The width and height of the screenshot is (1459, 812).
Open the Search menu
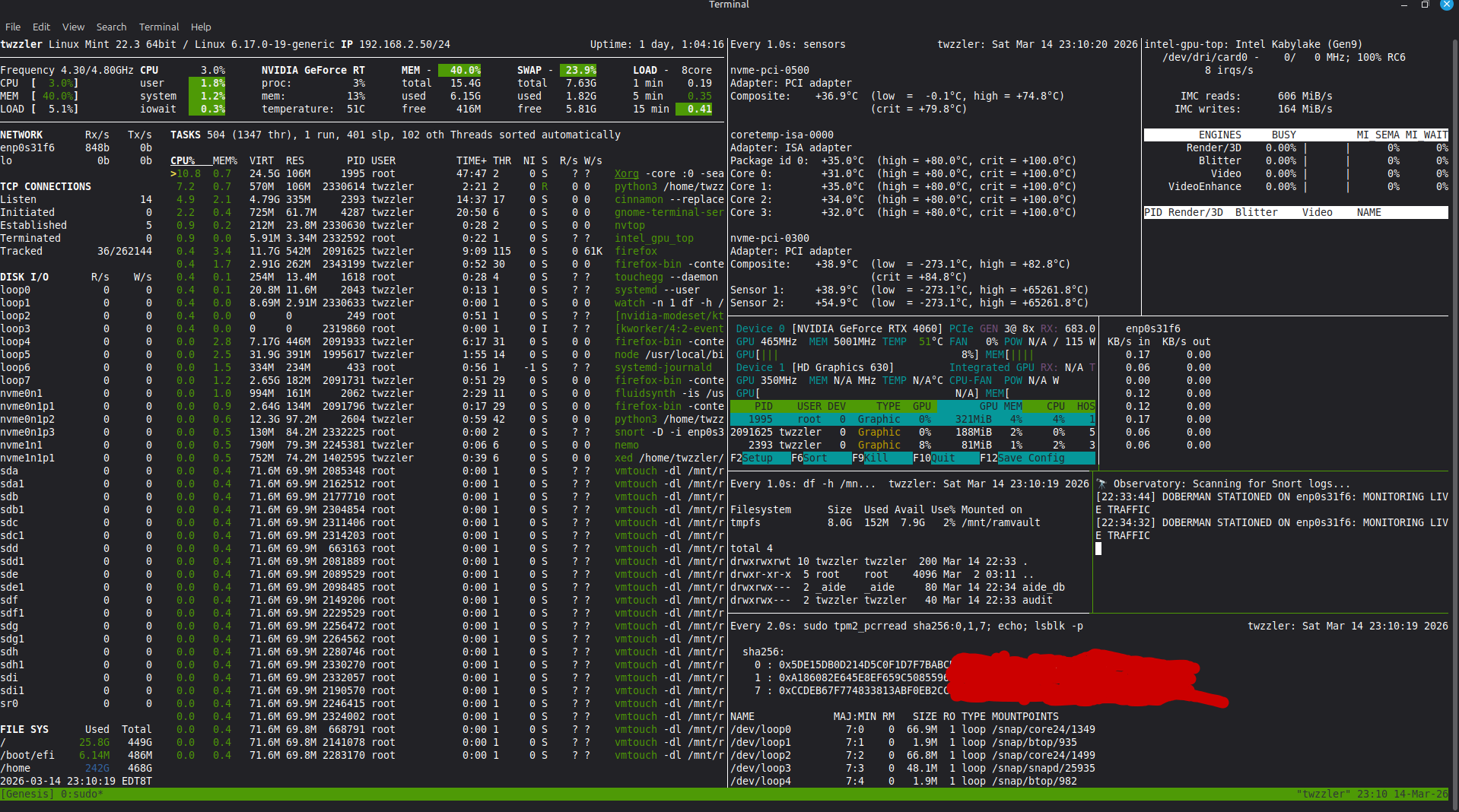(x=111, y=27)
